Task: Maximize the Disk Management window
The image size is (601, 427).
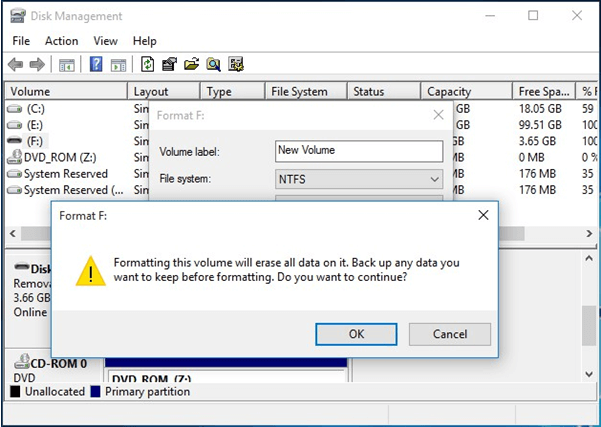Action: [533, 16]
